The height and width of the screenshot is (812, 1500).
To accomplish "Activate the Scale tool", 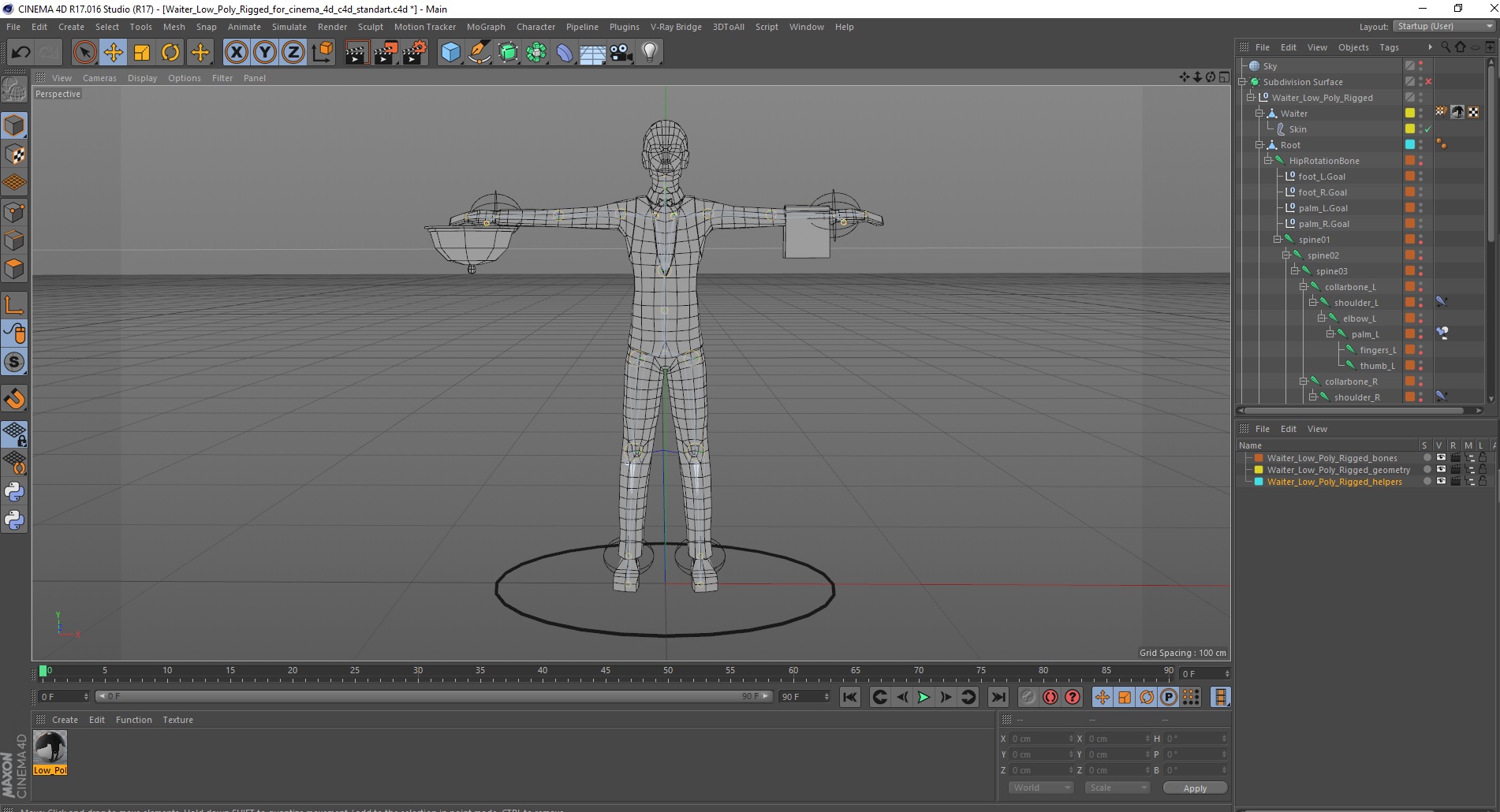I will pyautogui.click(x=142, y=53).
